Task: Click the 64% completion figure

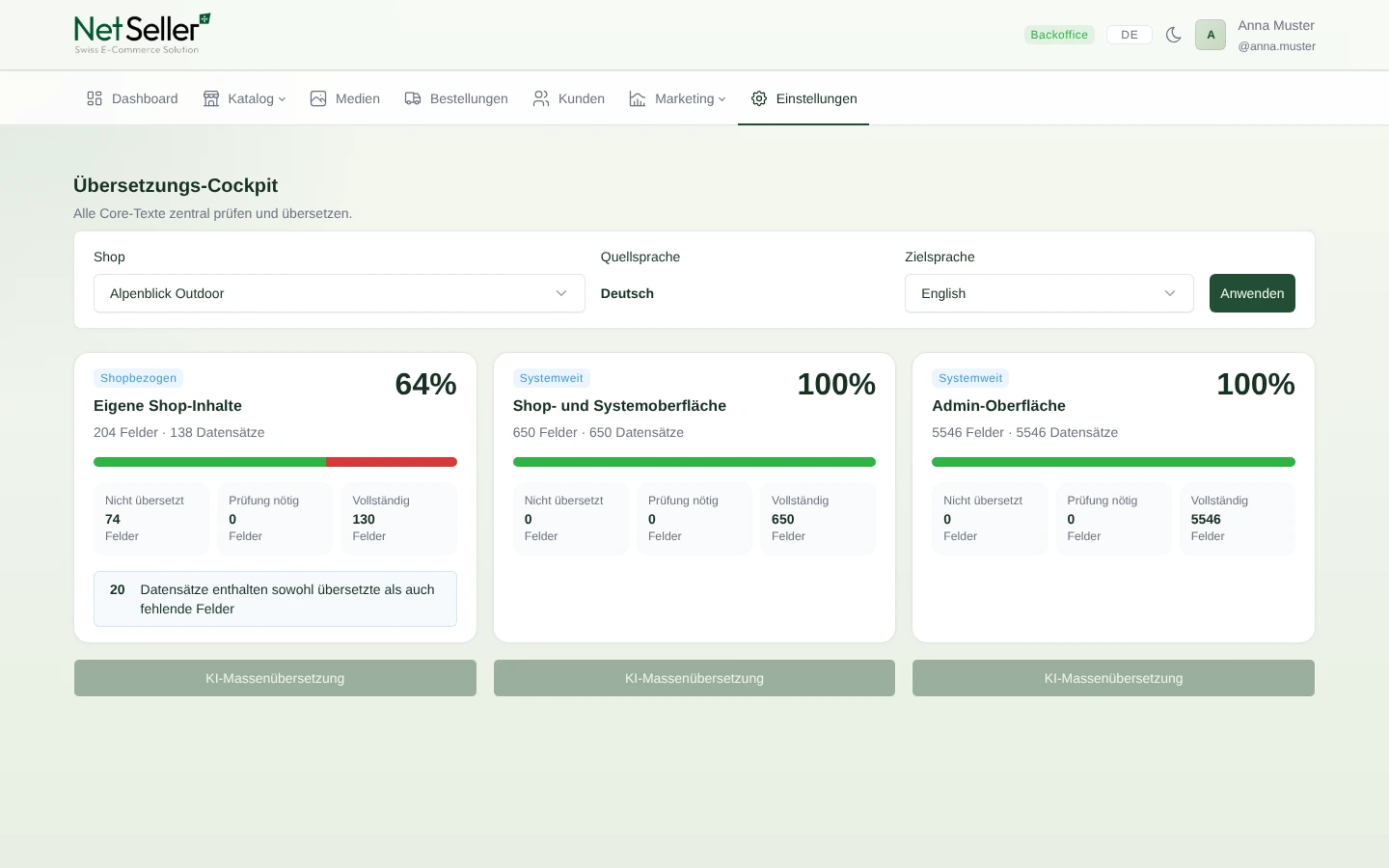Action: click(x=425, y=384)
